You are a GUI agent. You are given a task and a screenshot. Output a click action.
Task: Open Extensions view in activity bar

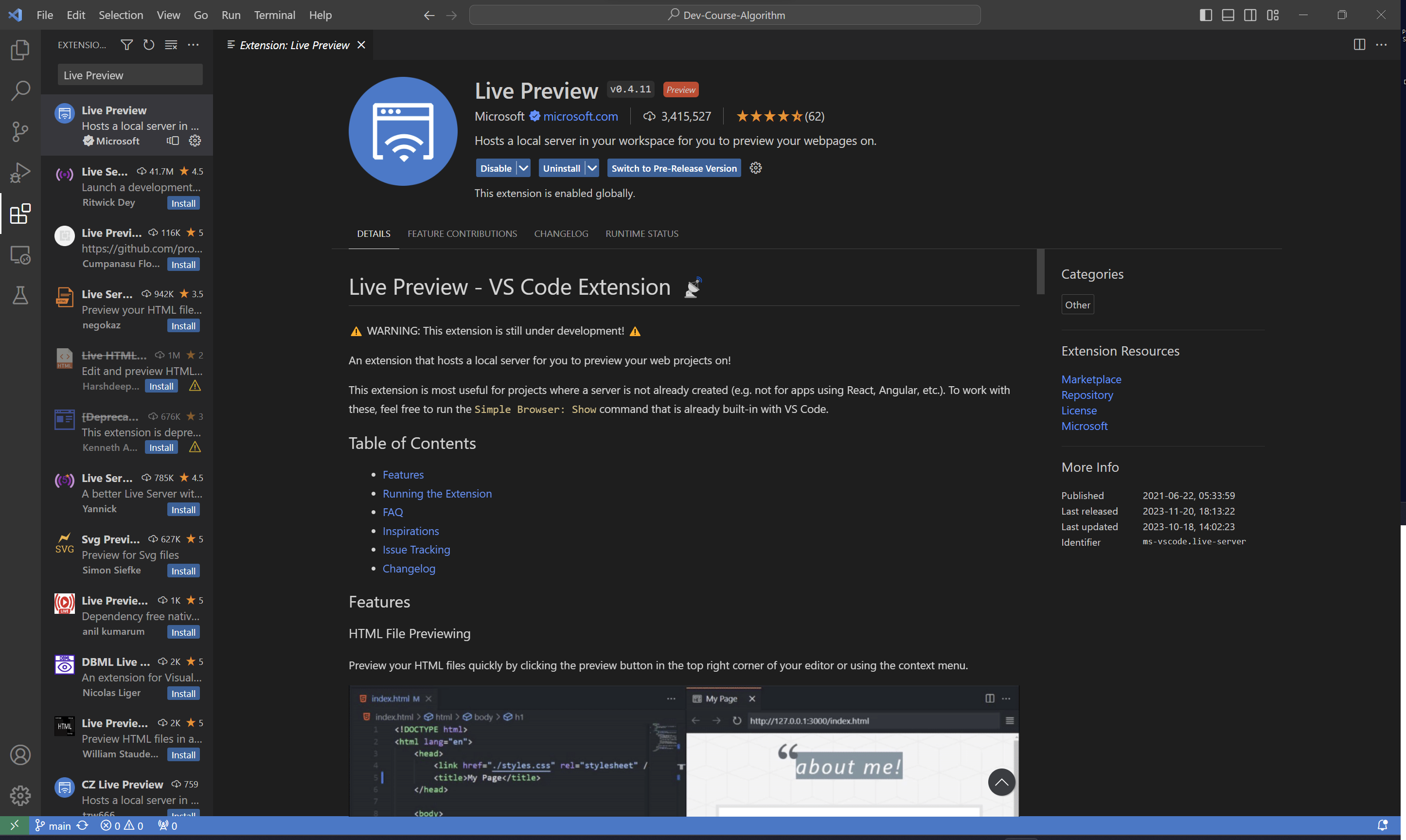[20, 214]
